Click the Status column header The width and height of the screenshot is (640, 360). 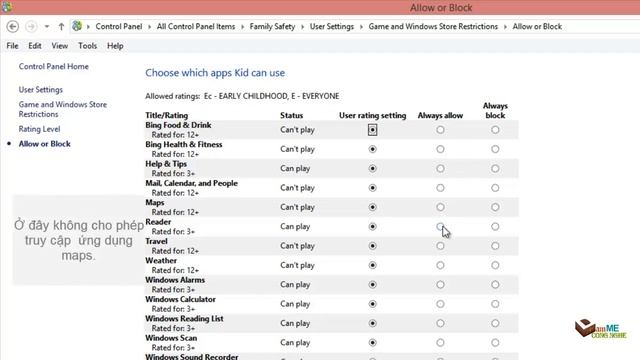(291, 116)
